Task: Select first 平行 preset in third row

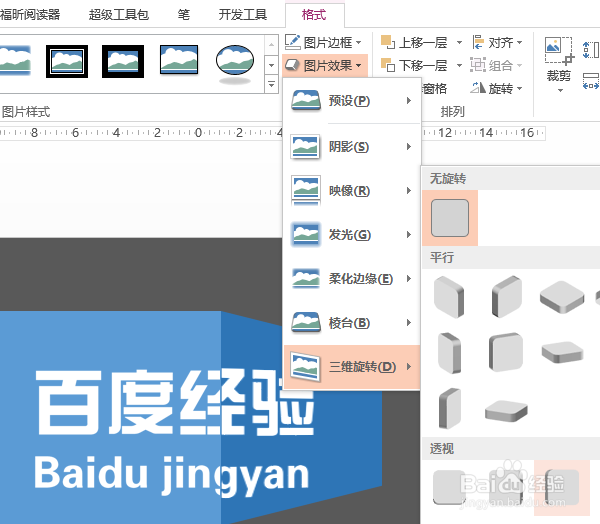Action: [449, 409]
